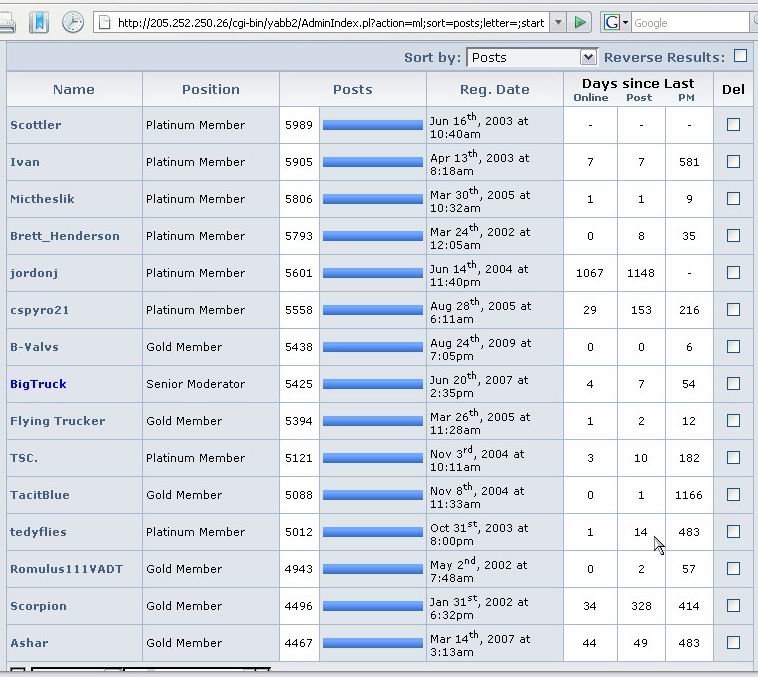Image resolution: width=758 pixels, height=677 pixels.
Task: Open the BigTruck member profile
Action: [38, 384]
